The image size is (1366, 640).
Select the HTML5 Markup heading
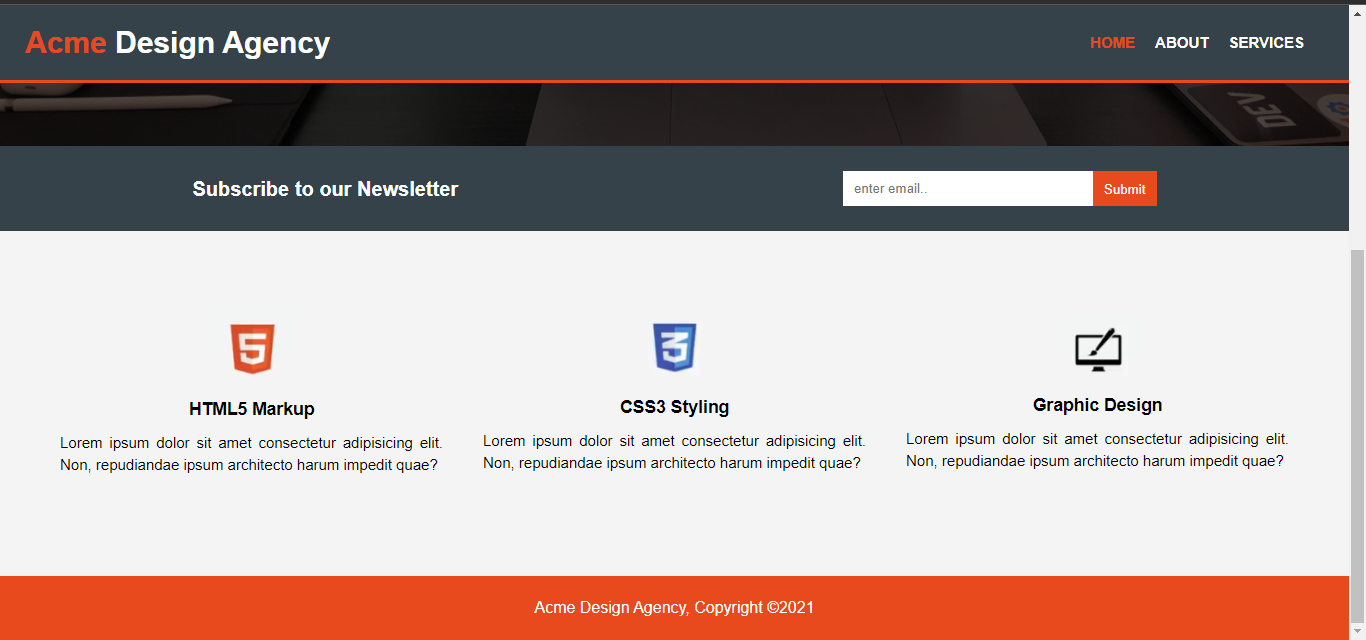tap(252, 409)
